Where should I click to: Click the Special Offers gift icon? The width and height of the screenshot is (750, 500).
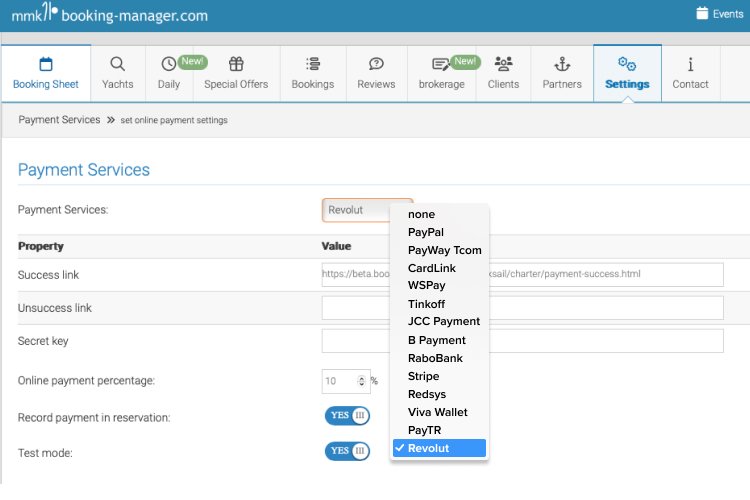236,64
